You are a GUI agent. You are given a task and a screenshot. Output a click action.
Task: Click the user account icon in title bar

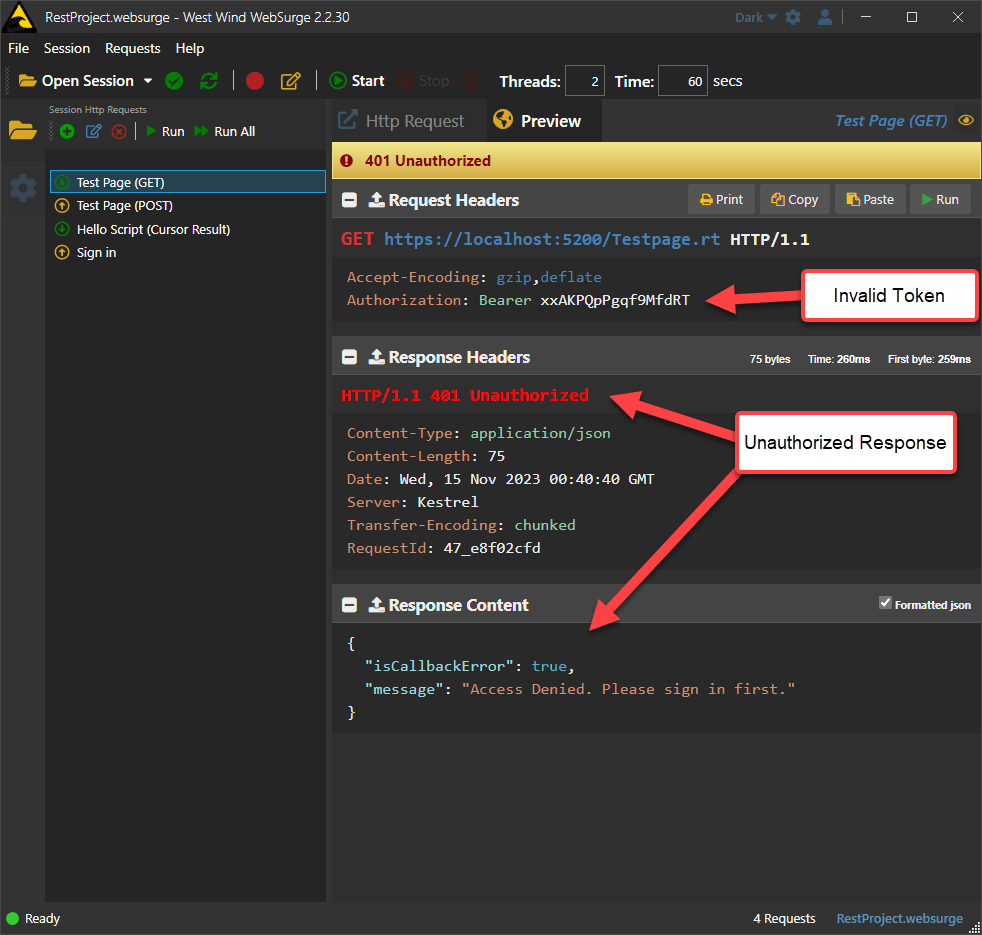[825, 17]
